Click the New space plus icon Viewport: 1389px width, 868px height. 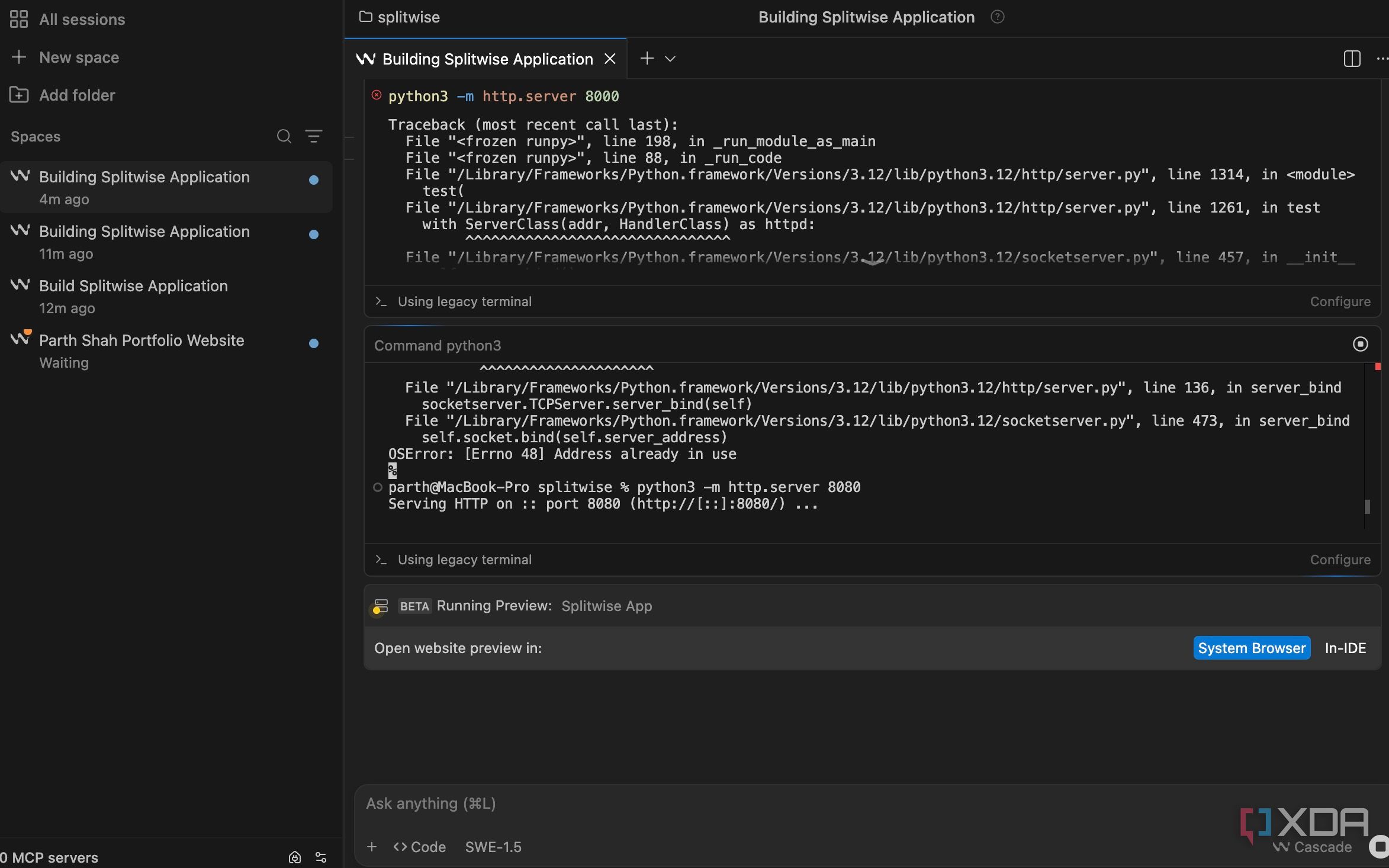pos(19,57)
